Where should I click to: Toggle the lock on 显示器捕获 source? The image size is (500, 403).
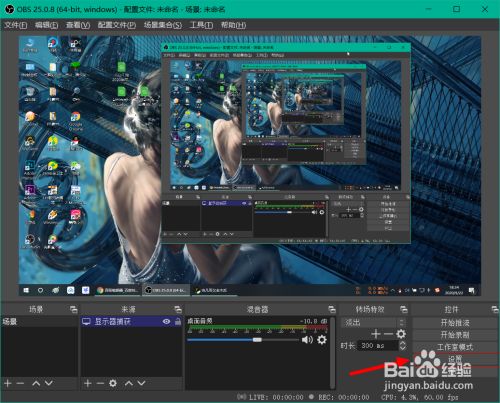[x=178, y=322]
